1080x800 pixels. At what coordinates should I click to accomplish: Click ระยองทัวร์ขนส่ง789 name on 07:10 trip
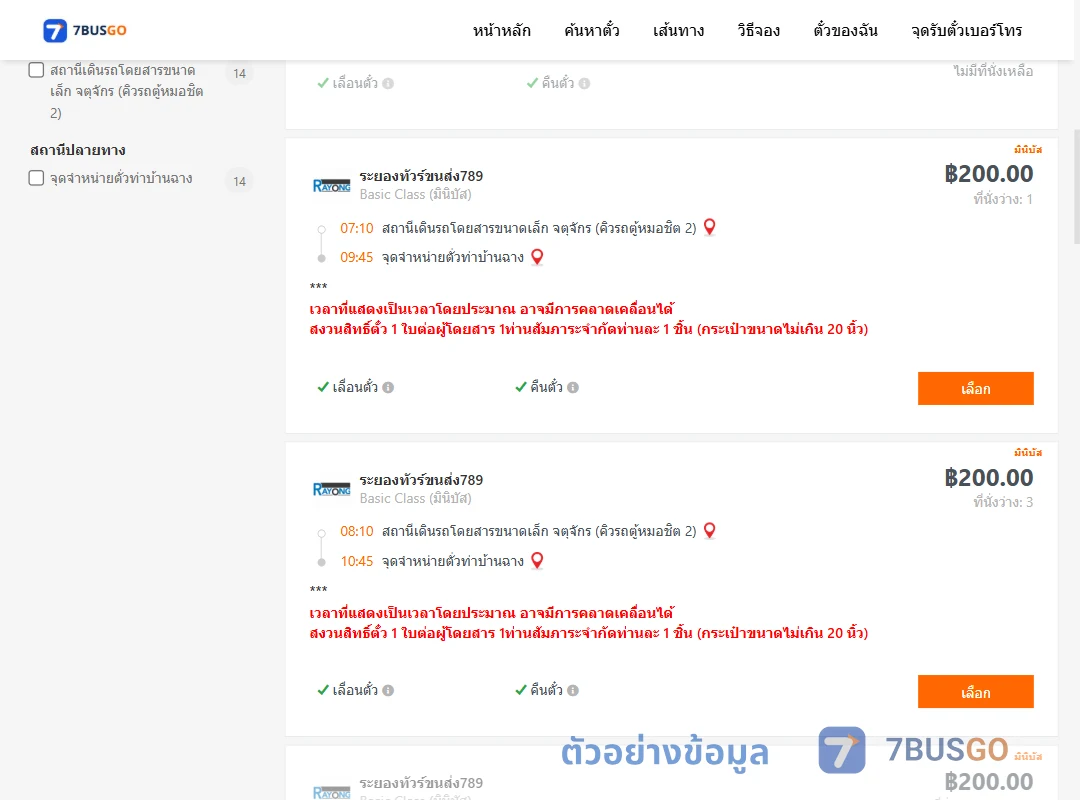pyautogui.click(x=421, y=176)
